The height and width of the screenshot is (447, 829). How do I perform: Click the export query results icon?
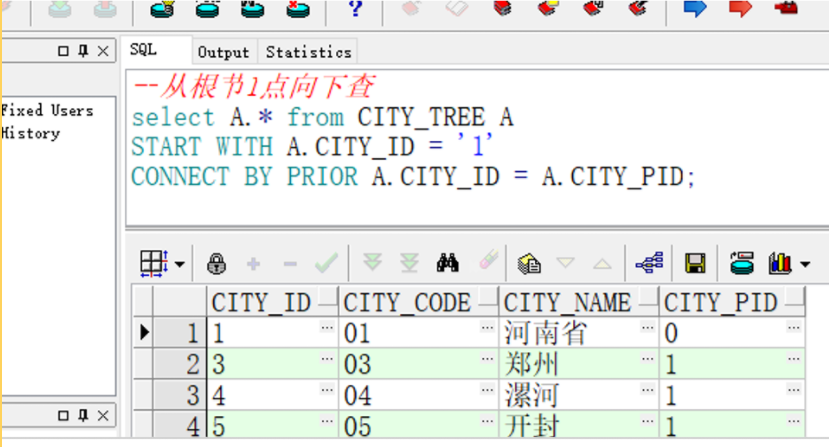[529, 263]
